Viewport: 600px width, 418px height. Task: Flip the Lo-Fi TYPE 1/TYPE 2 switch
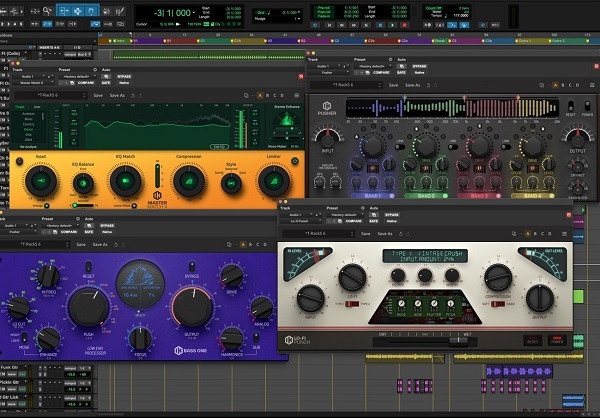click(x=352, y=304)
